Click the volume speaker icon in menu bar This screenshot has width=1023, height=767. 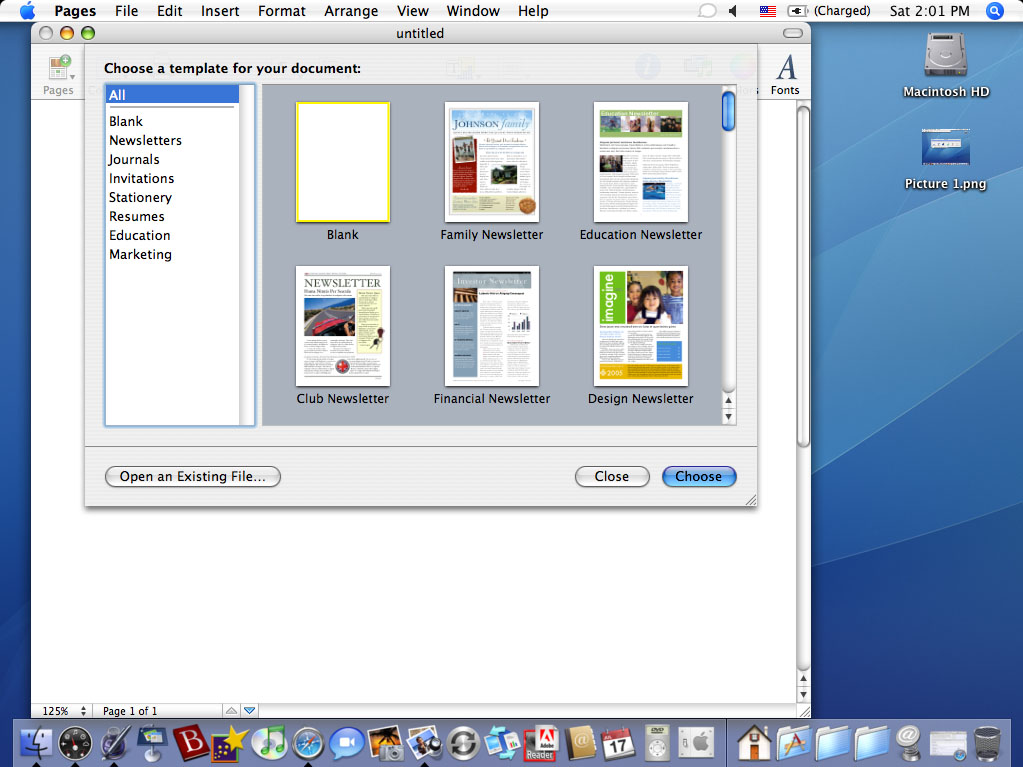pos(733,10)
